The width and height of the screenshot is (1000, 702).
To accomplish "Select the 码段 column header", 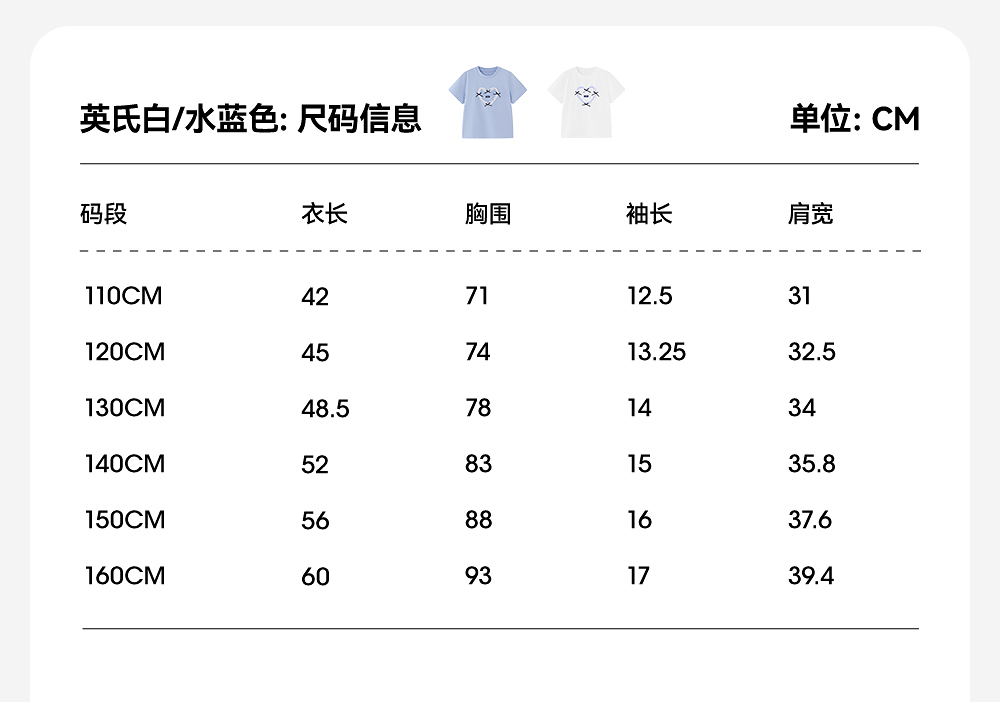I will point(104,214).
